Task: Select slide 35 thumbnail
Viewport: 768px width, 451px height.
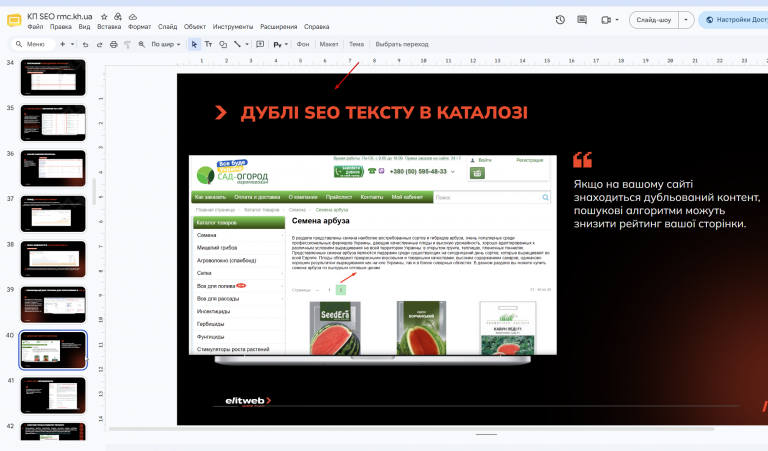Action: [x=53, y=123]
